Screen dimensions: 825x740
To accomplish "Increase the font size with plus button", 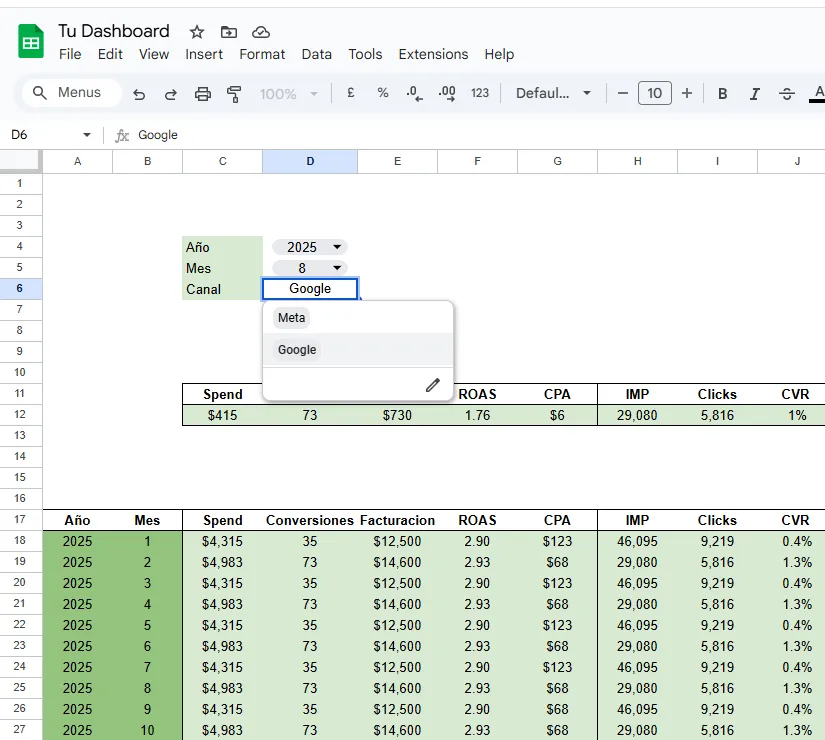I will pyautogui.click(x=687, y=93).
